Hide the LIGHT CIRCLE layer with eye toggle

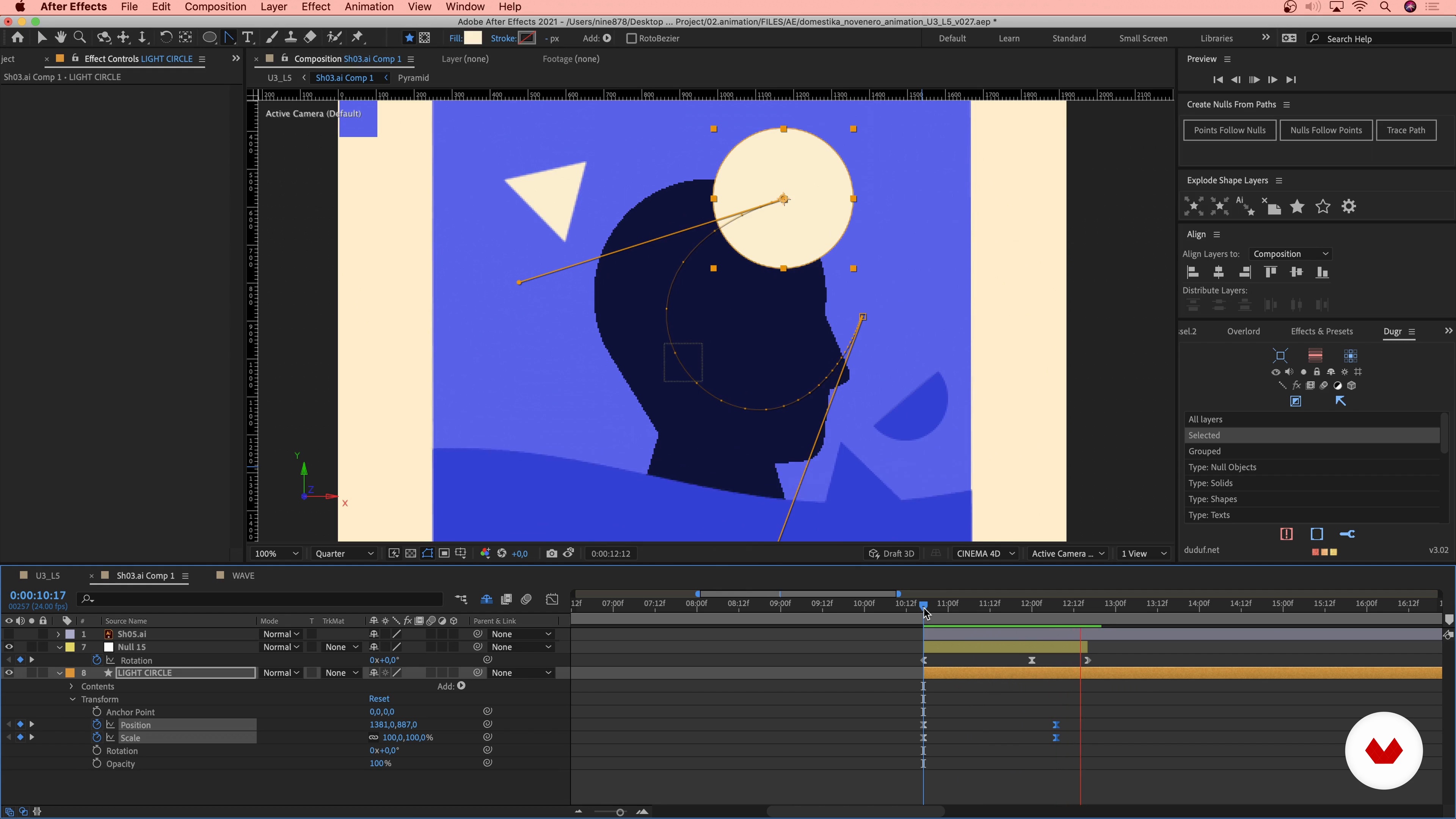click(9, 673)
